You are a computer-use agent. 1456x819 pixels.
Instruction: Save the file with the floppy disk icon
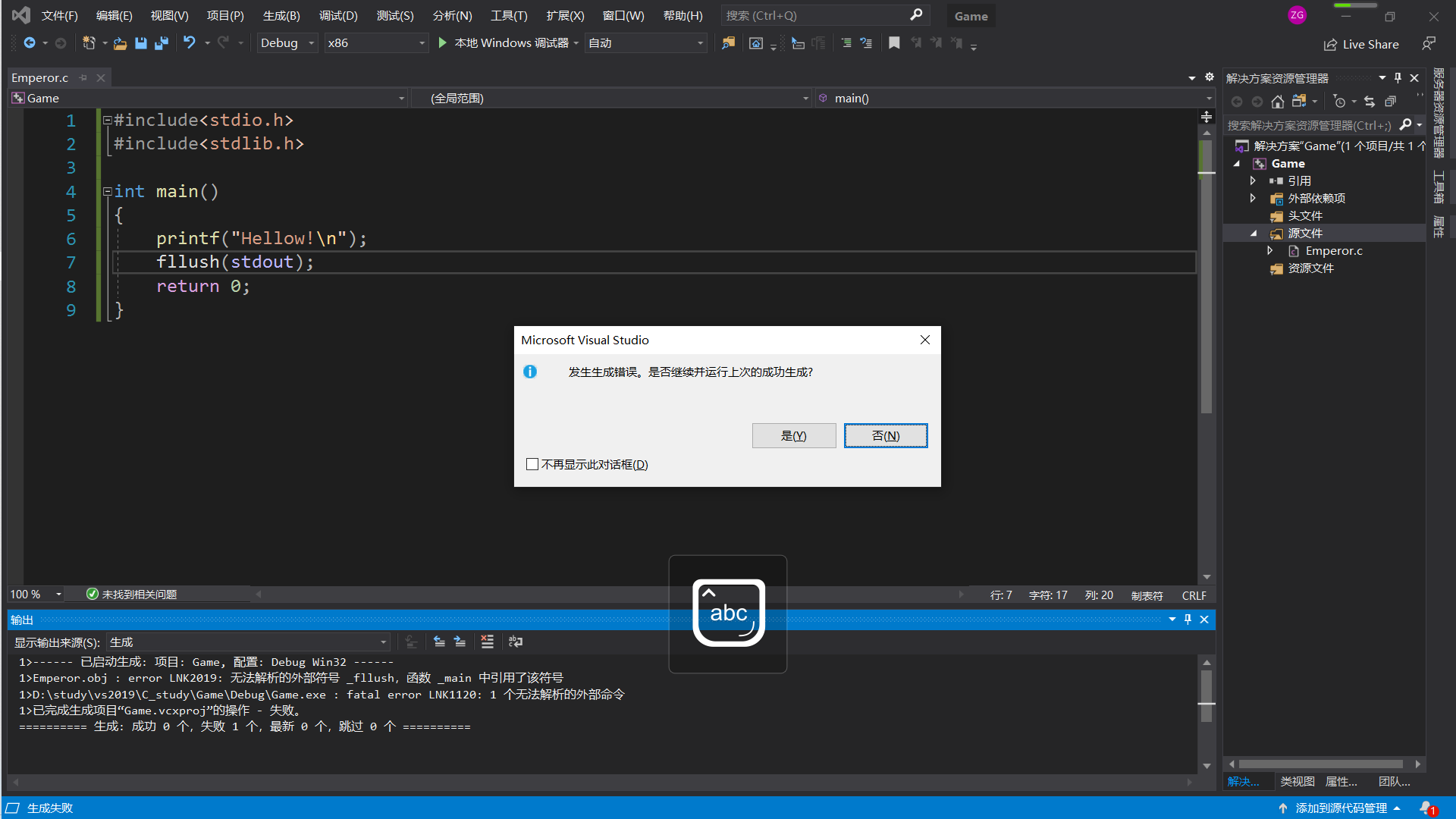[140, 43]
